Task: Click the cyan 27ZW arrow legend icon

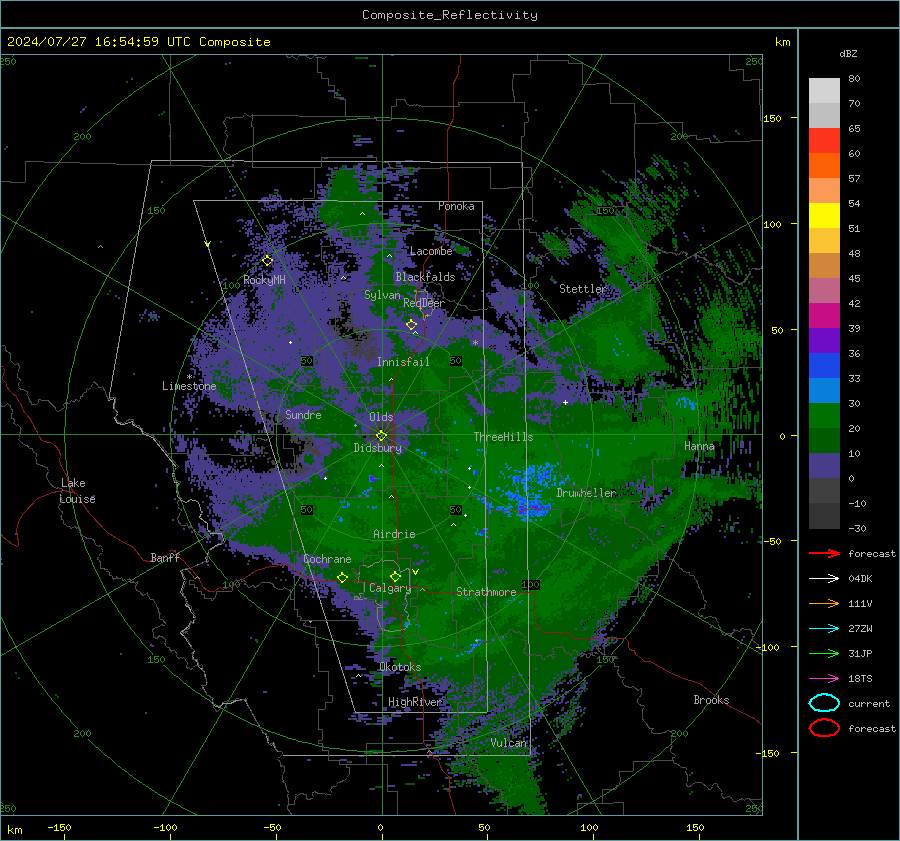Action: point(824,629)
